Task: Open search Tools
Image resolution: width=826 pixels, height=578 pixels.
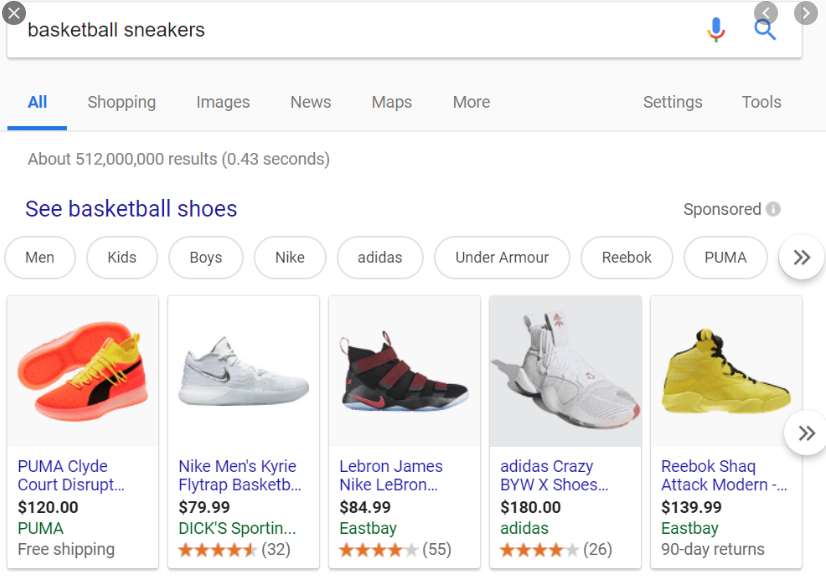Action: [x=761, y=102]
